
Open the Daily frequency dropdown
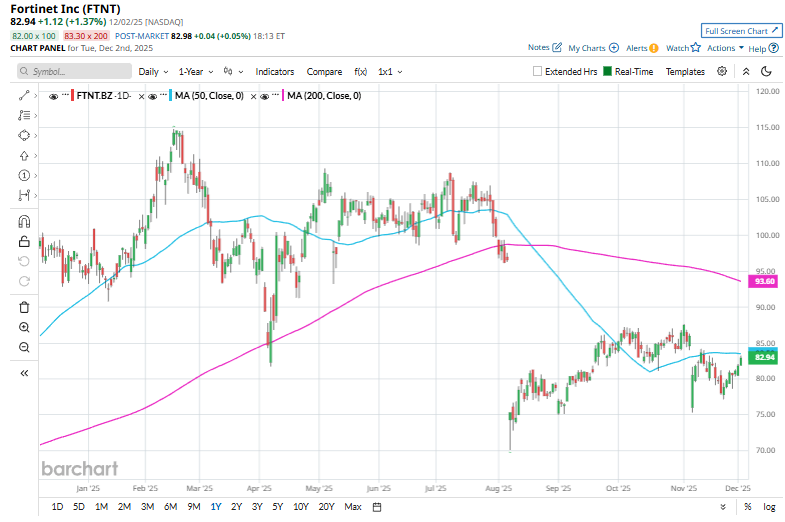153,72
